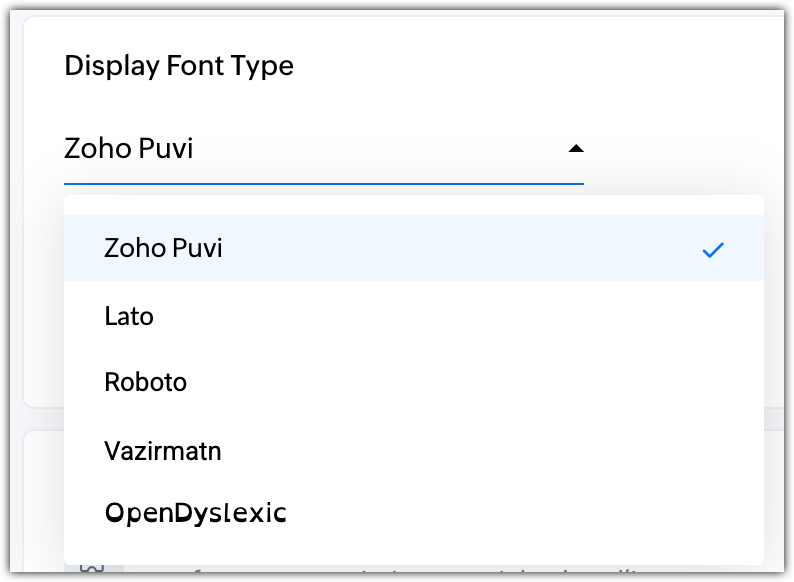
Task: Close the open Display Font Type dropdown
Action: tap(575, 149)
